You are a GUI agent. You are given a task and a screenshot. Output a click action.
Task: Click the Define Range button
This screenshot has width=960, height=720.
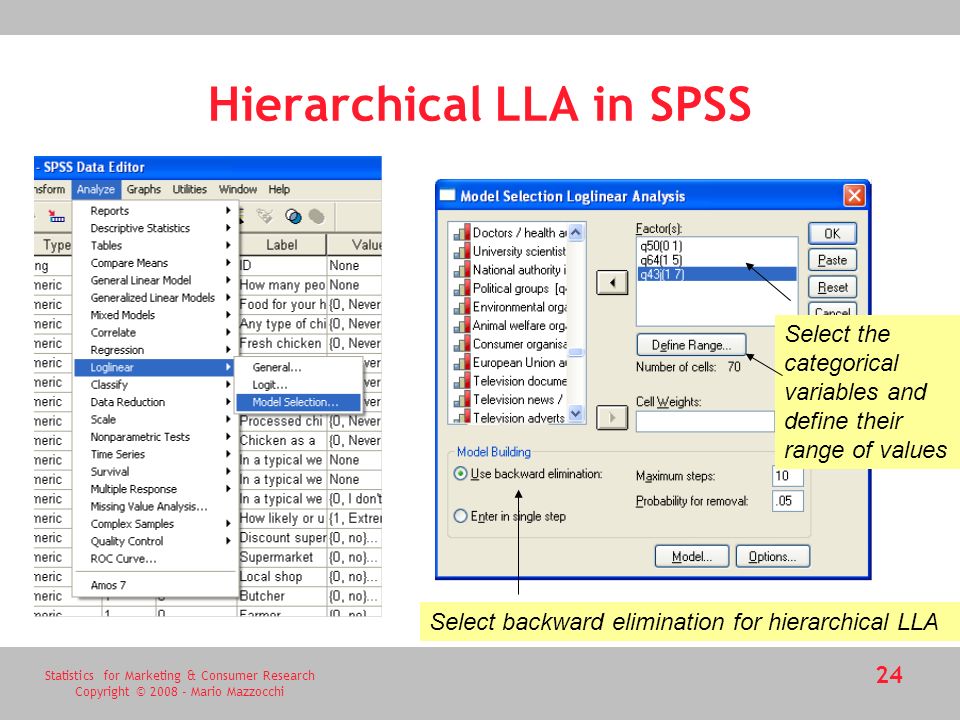(x=691, y=345)
